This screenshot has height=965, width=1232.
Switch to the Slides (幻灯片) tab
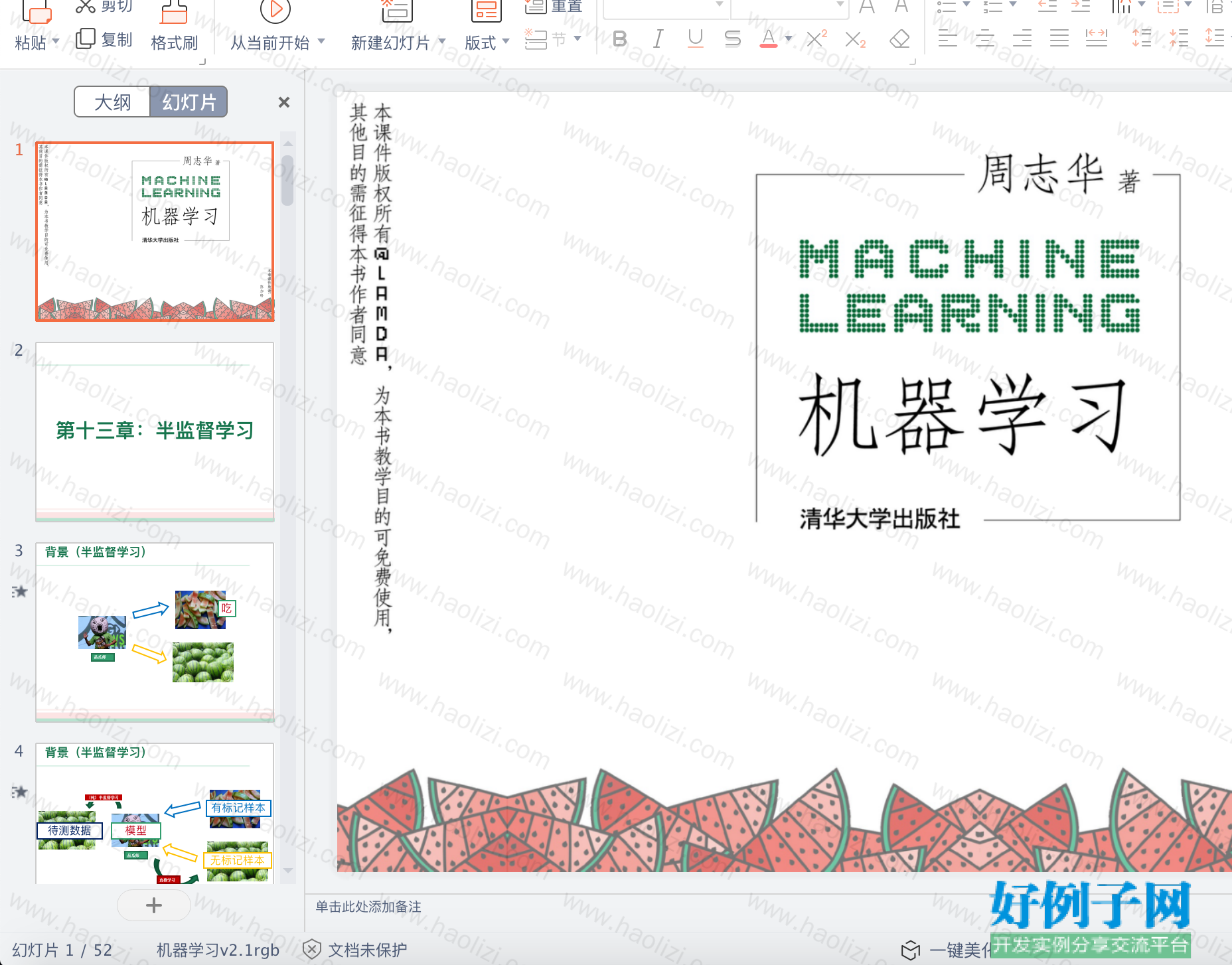[x=189, y=102]
